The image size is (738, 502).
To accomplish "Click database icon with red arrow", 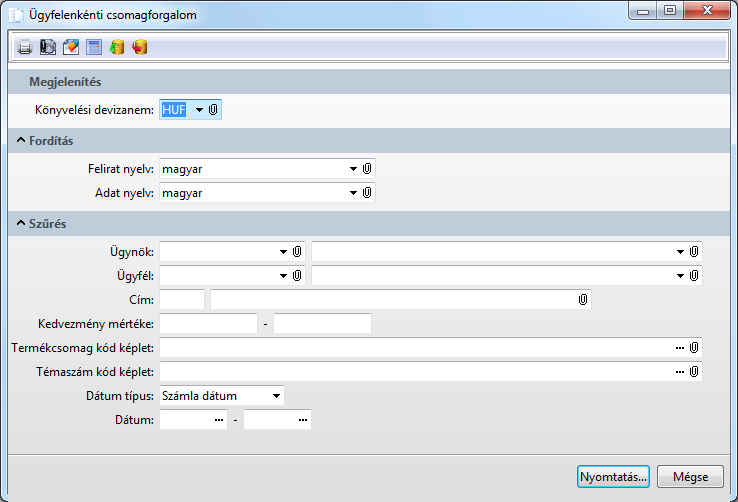I will tap(140, 47).
